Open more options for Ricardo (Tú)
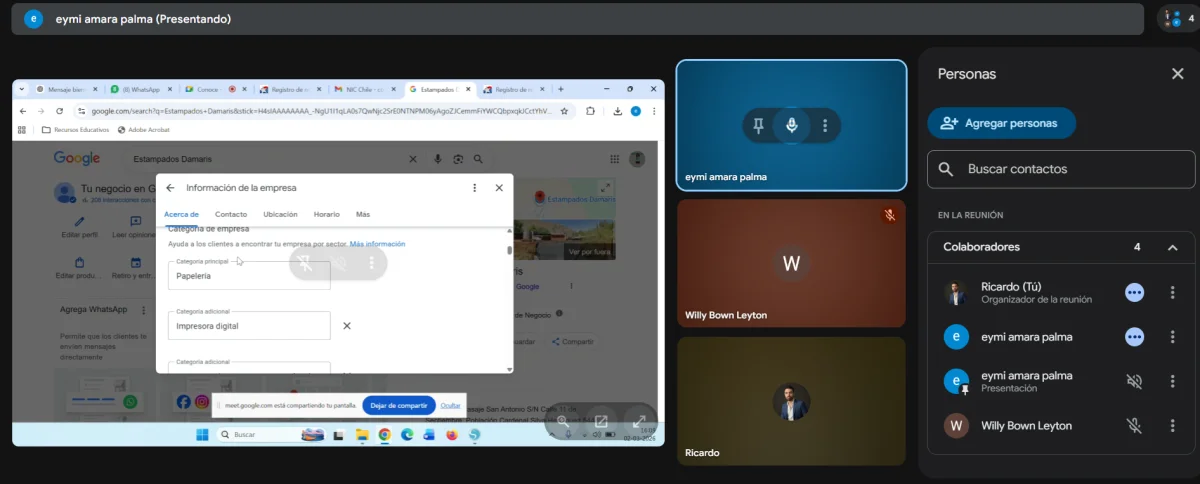This screenshot has height=484, width=1200. [x=1173, y=293]
